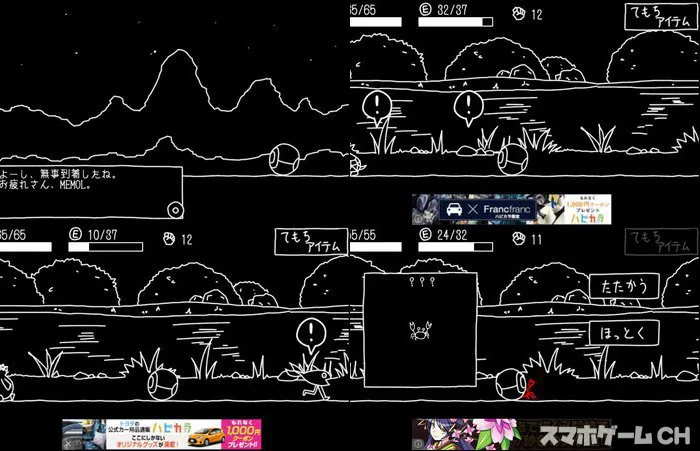Screen dimensions: 700x451
Task: Tap the ball character next to the red crab
Action: click(x=511, y=383)
